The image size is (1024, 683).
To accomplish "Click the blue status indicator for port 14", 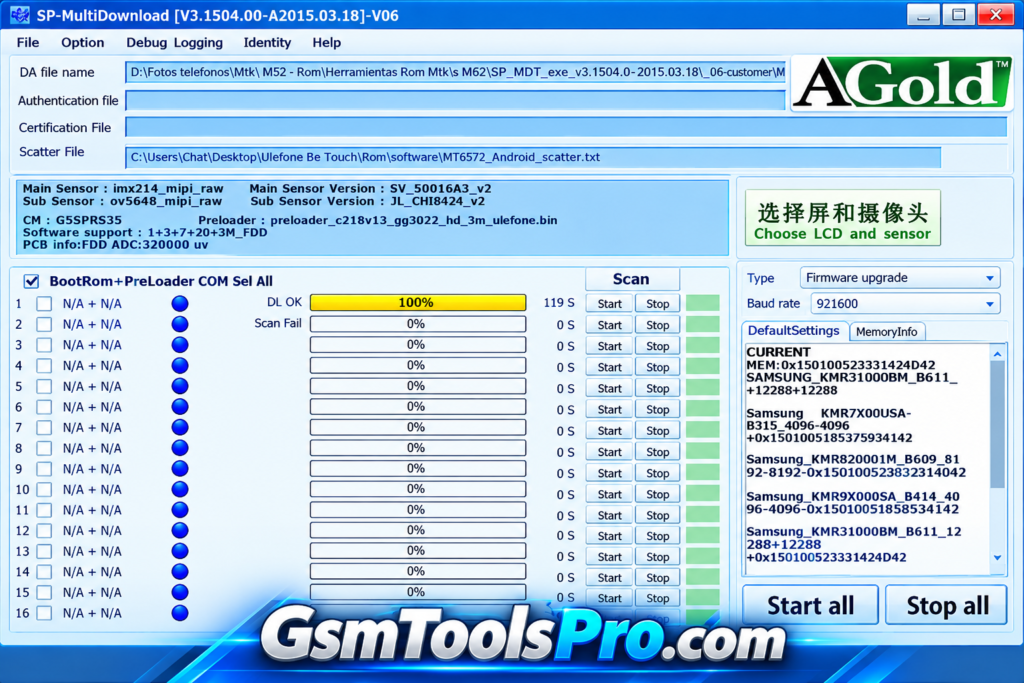I will click(x=180, y=572).
